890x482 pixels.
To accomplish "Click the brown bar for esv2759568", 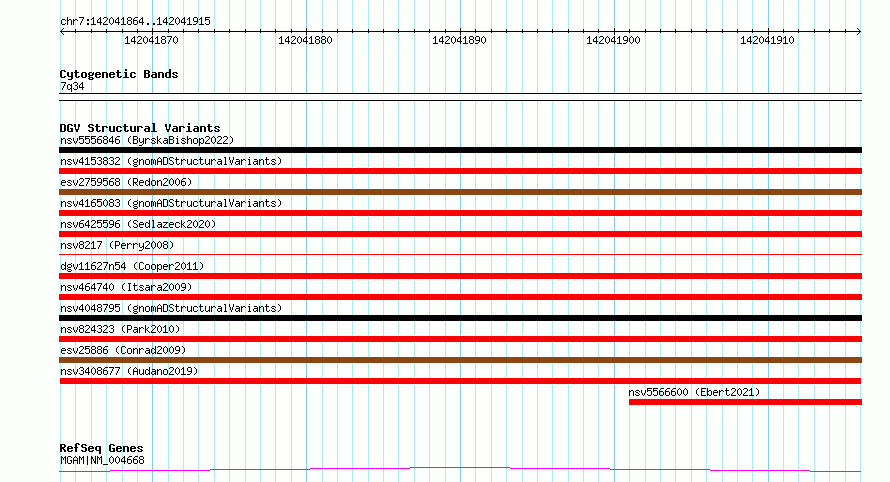I will 460,192.
